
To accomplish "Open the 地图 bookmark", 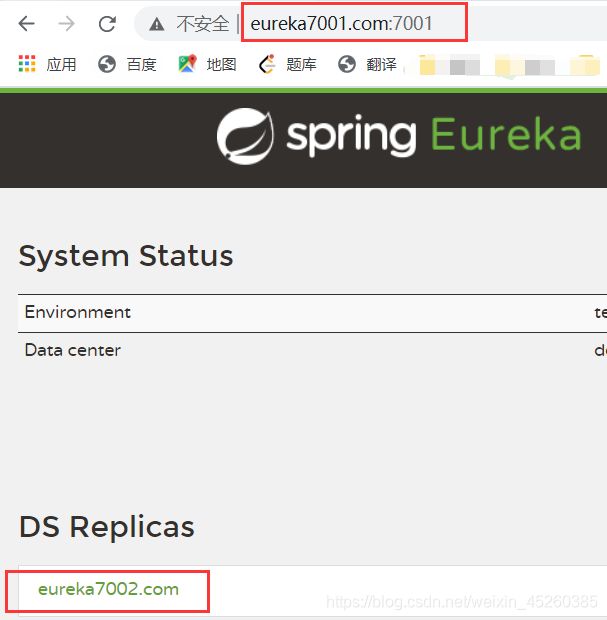I will 221,64.
